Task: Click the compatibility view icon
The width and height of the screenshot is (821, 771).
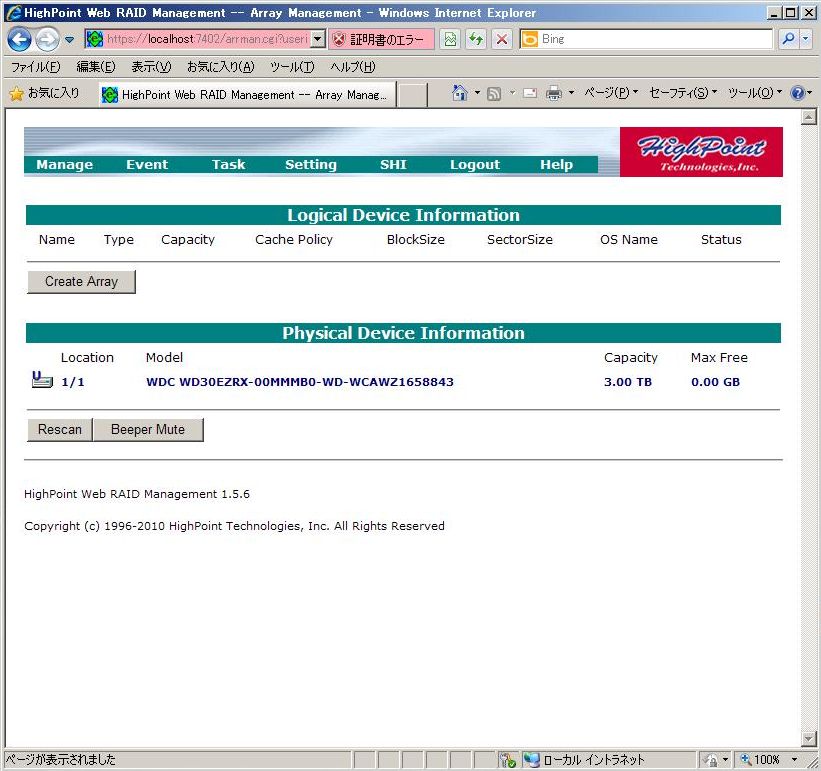Action: [450, 39]
